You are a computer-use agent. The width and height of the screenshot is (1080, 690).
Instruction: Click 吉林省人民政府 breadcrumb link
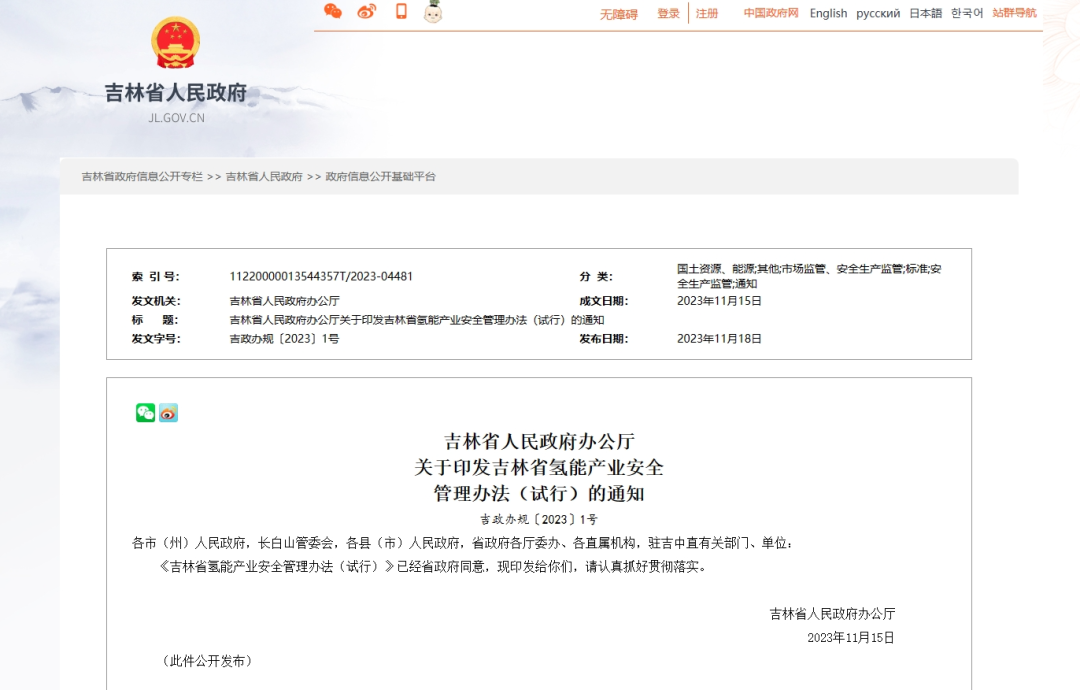264,177
